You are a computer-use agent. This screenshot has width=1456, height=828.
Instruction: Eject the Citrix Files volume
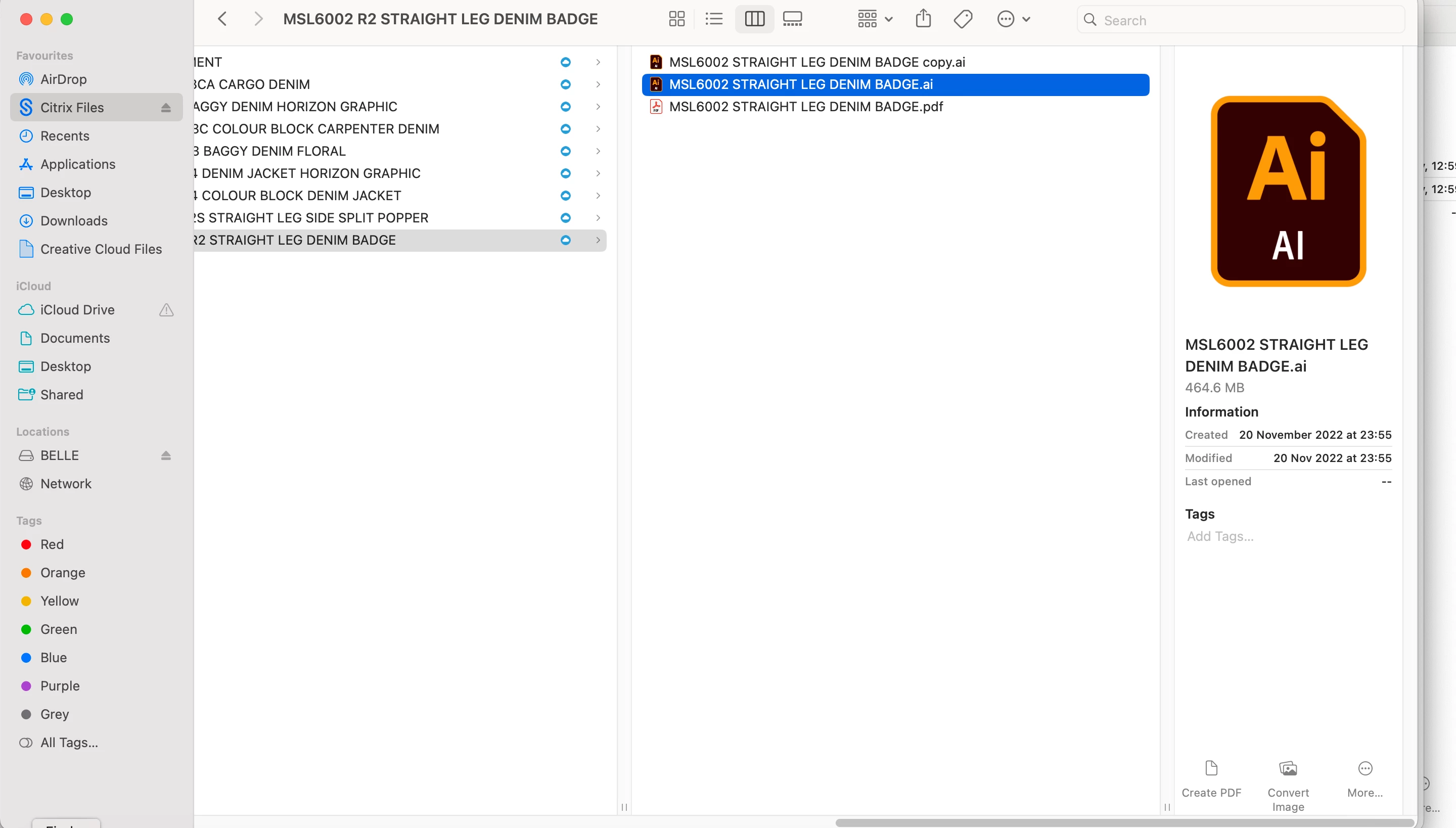pyautogui.click(x=166, y=108)
